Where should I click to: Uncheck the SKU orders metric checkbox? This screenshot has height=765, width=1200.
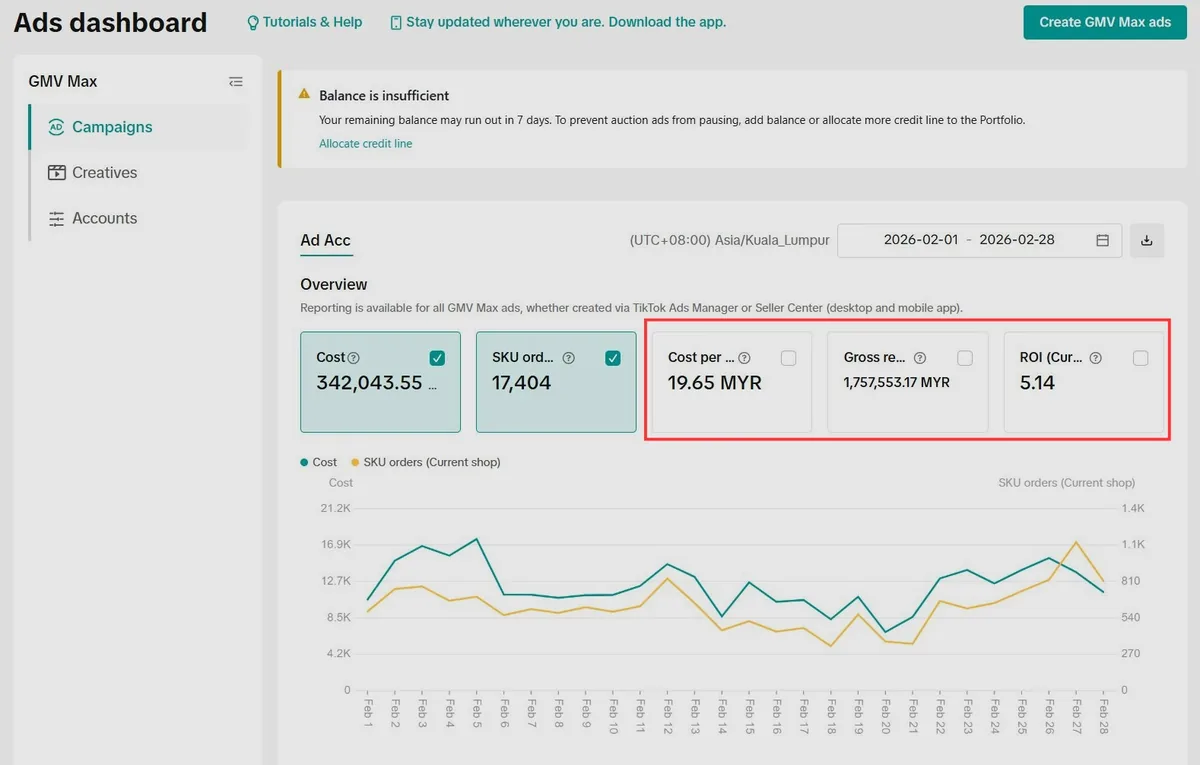613,358
